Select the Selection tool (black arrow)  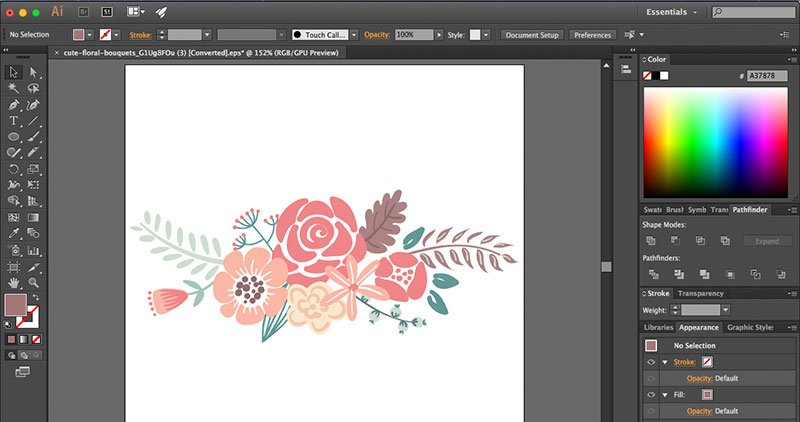click(x=14, y=72)
